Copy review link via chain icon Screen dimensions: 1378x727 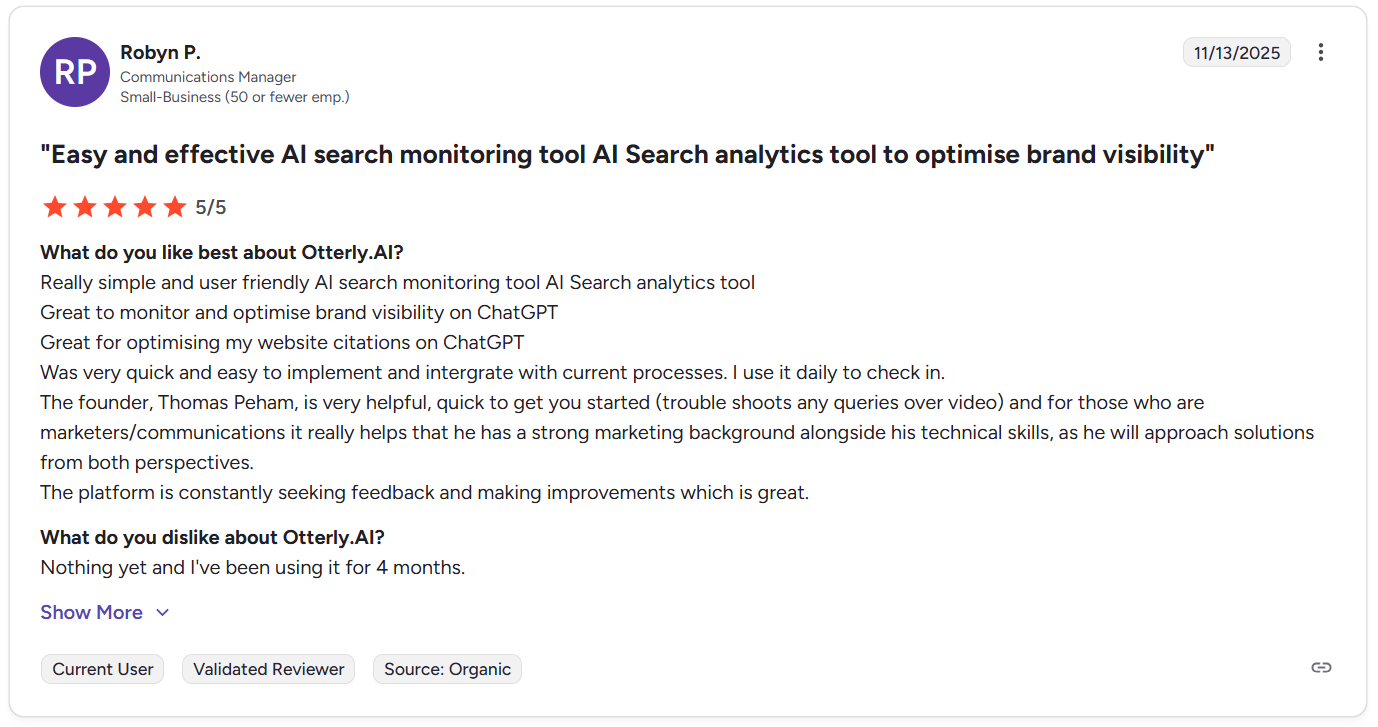(1321, 668)
